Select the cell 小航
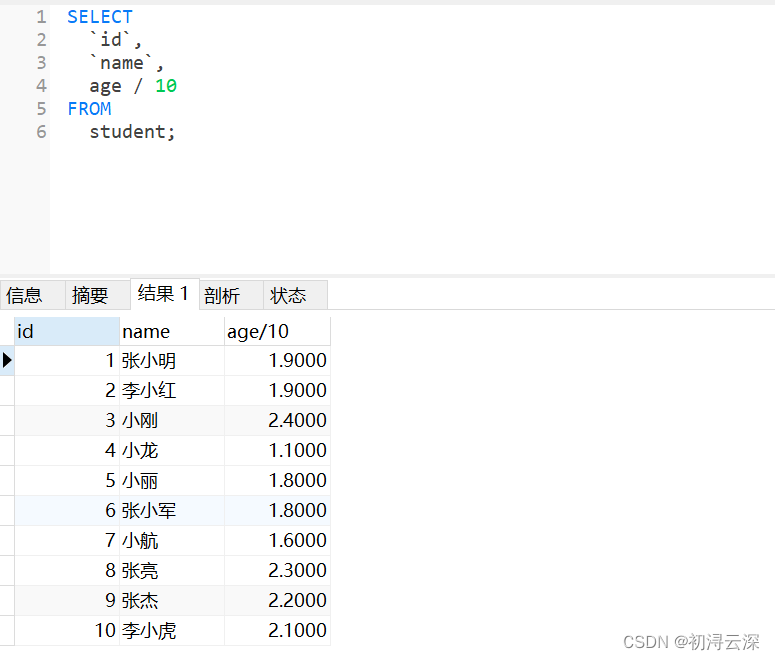This screenshot has width=775, height=660. click(172, 540)
